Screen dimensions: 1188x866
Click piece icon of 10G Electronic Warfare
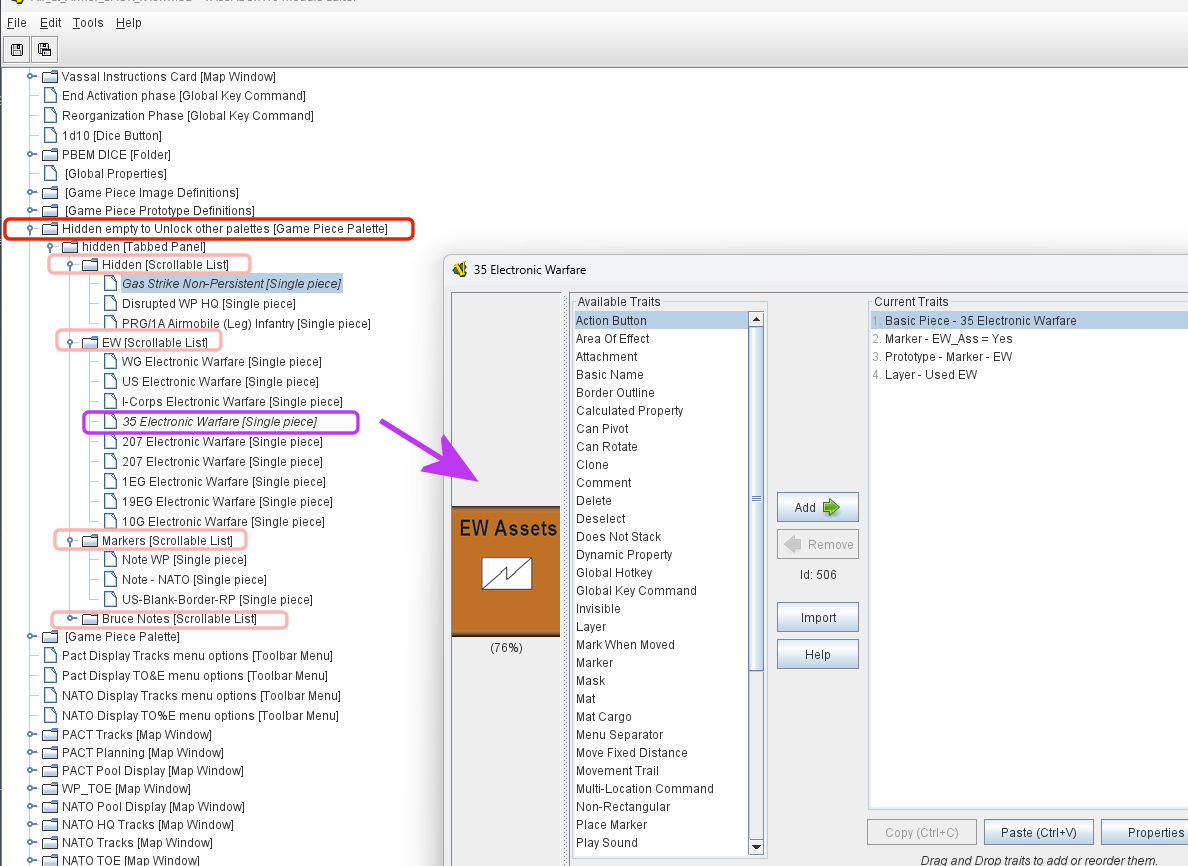pyautogui.click(x=110, y=521)
